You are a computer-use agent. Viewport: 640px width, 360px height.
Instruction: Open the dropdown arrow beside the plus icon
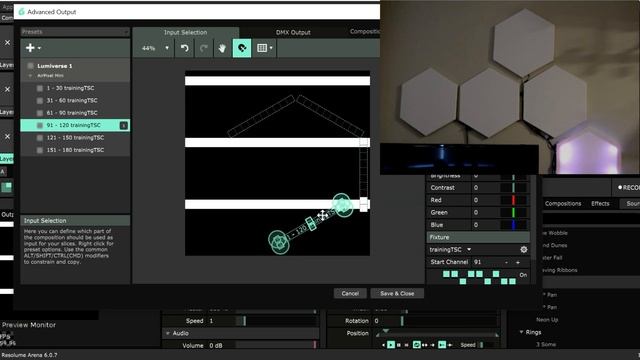[x=39, y=48]
